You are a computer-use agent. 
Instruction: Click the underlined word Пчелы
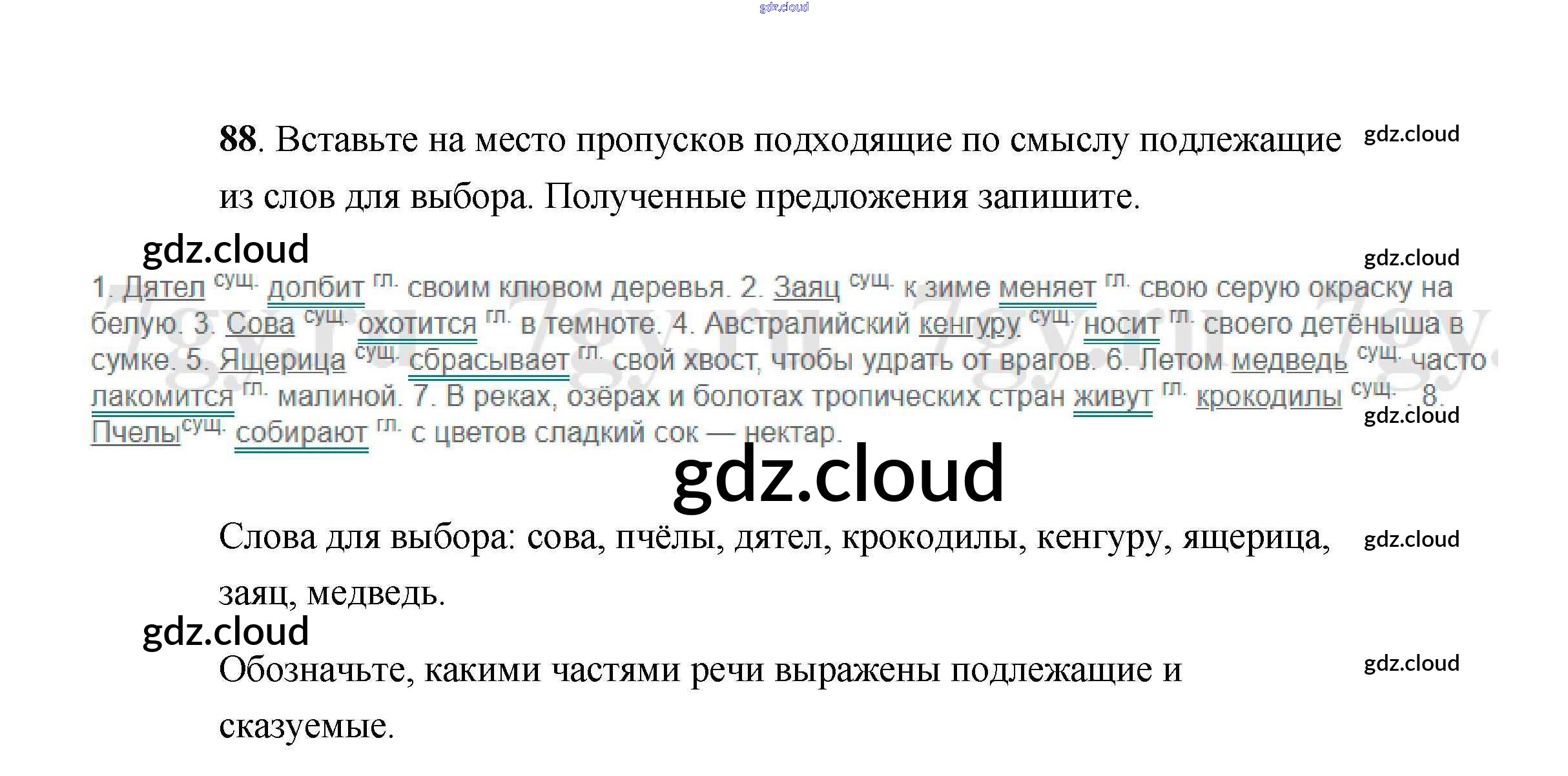136,433
